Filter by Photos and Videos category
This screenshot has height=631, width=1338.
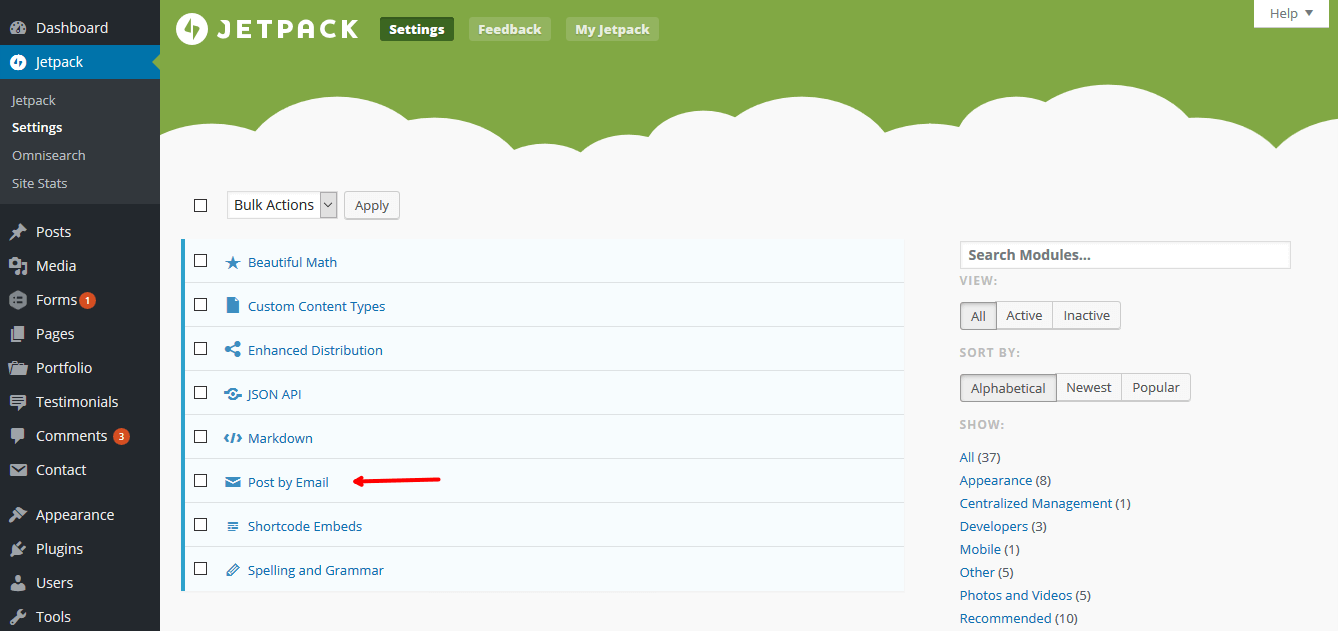(x=1016, y=595)
